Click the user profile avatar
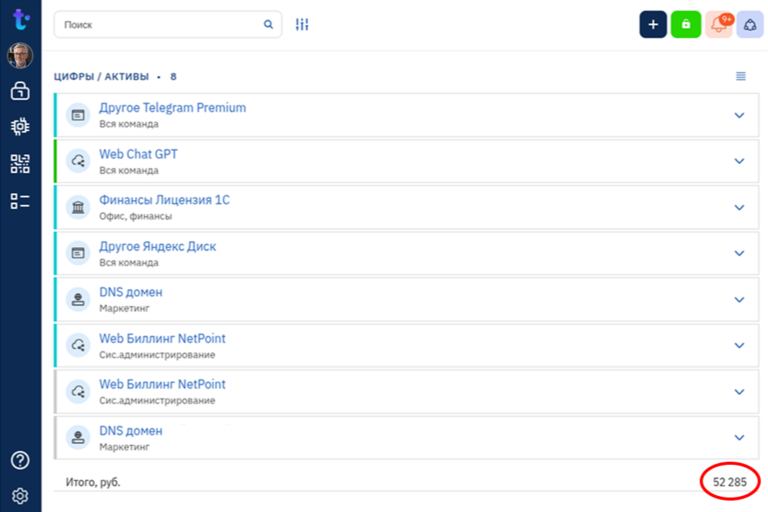The height and width of the screenshot is (512, 768). pos(20,55)
